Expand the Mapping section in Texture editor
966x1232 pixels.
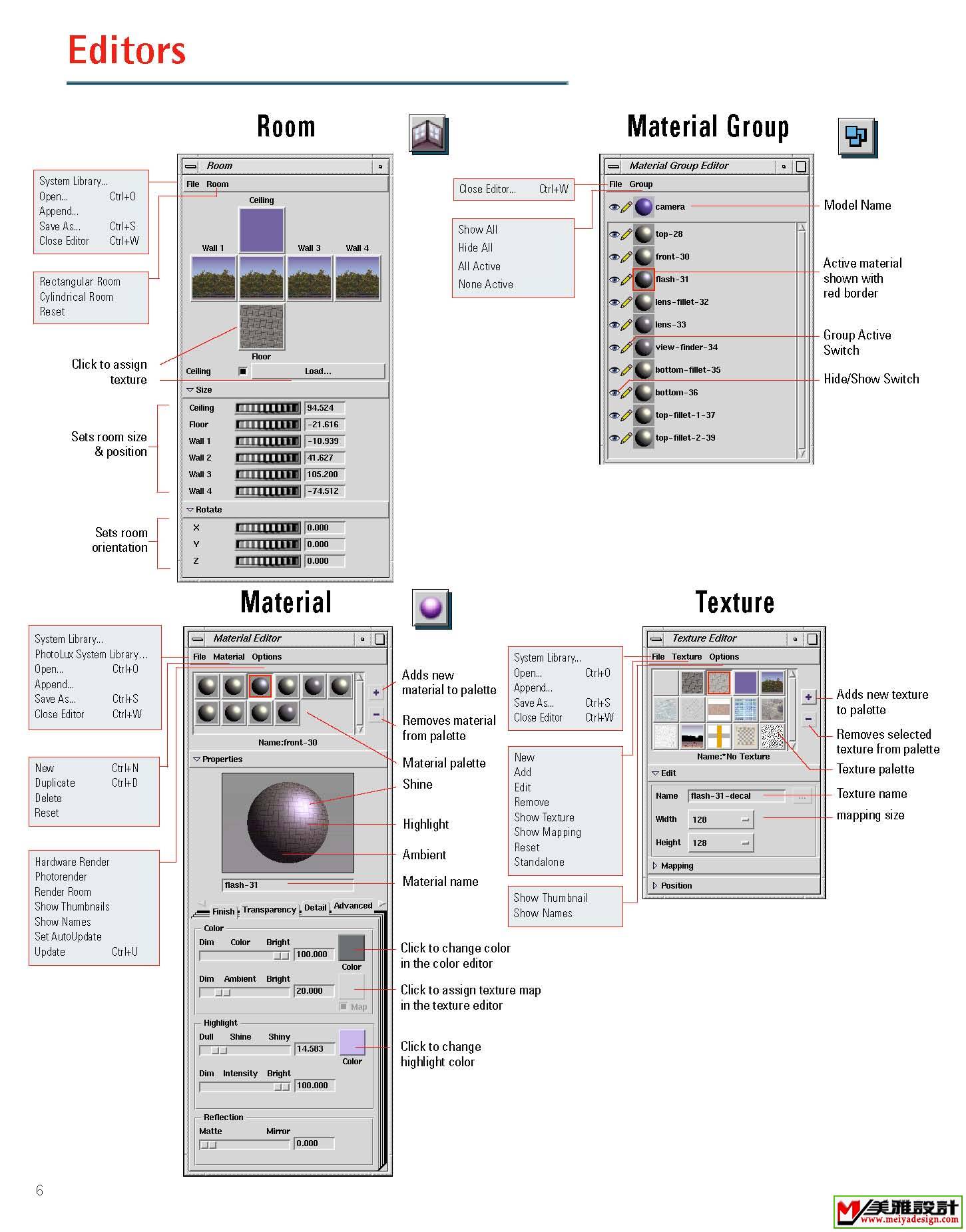655,866
